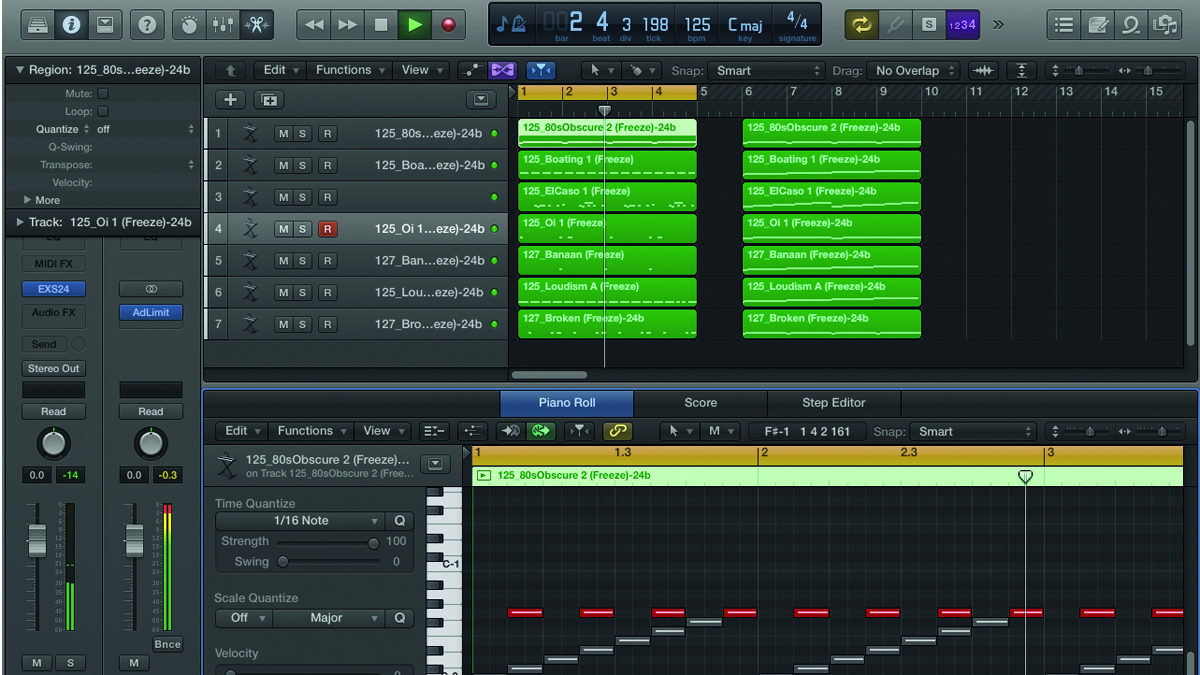Mute track 7 127_Bro

click(x=283, y=324)
